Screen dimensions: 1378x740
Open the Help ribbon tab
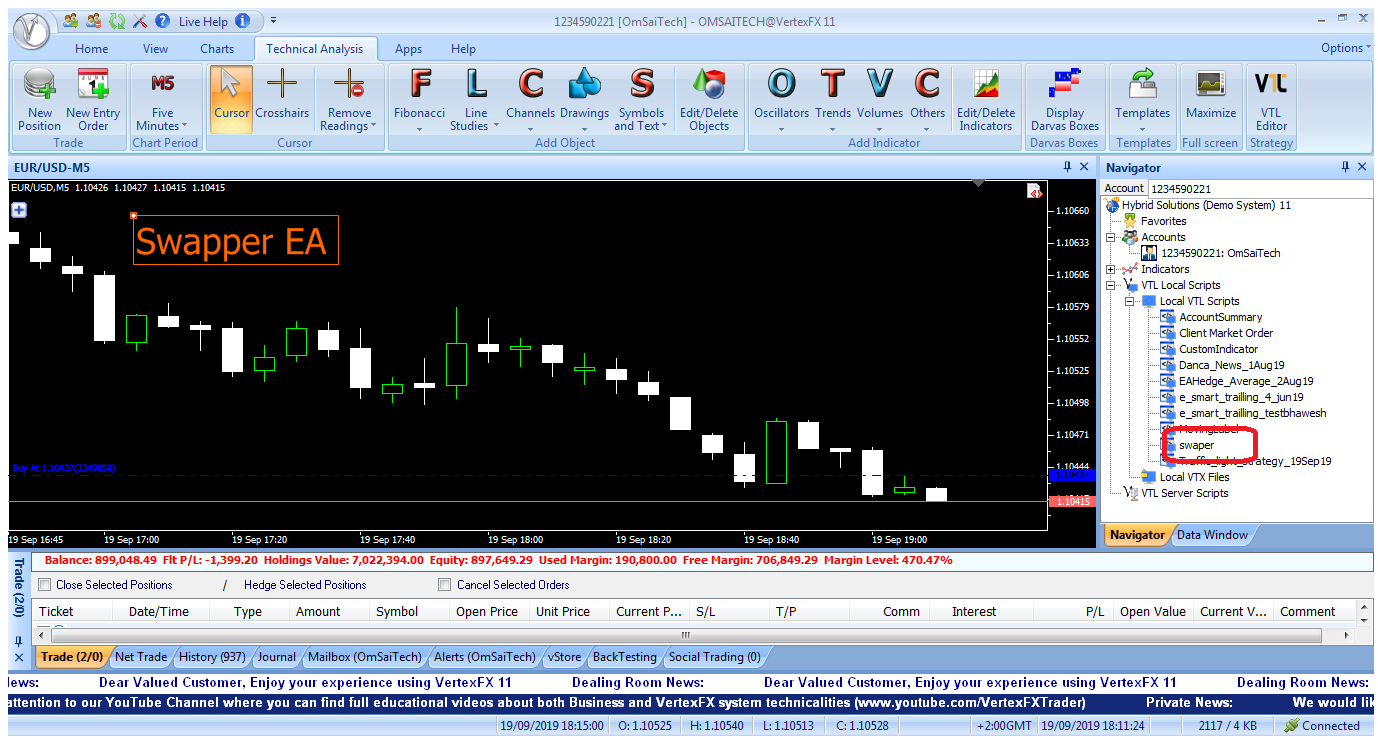(463, 48)
